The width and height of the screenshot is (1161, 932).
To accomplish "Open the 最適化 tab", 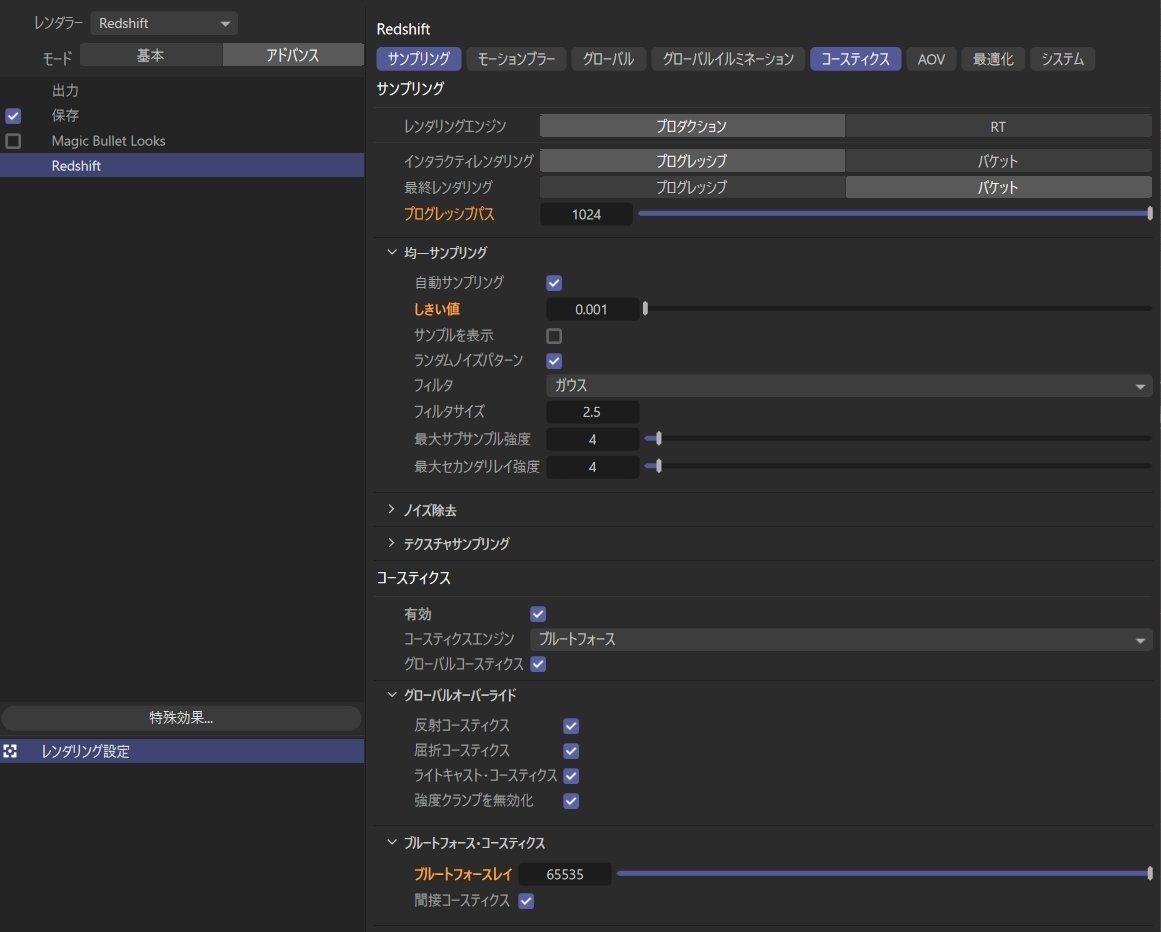I will coord(993,58).
